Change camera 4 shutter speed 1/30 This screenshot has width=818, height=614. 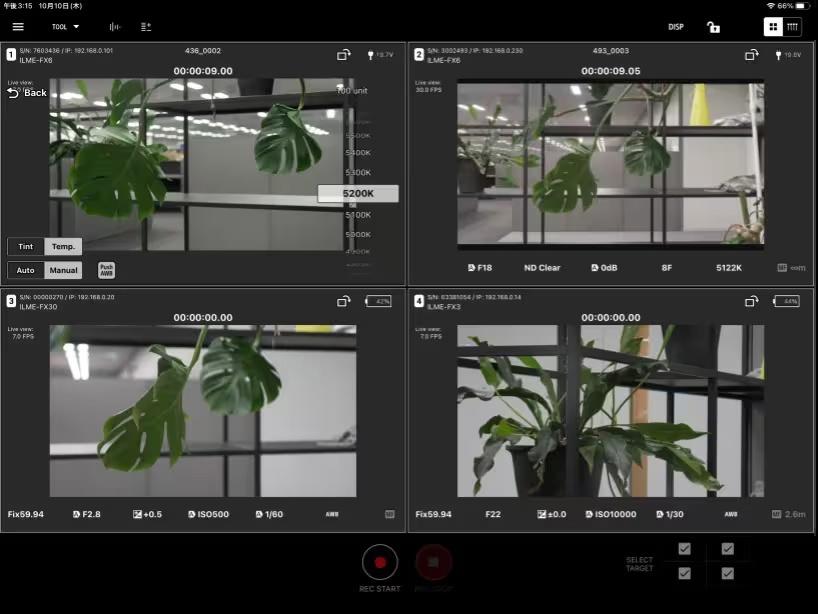click(670, 514)
